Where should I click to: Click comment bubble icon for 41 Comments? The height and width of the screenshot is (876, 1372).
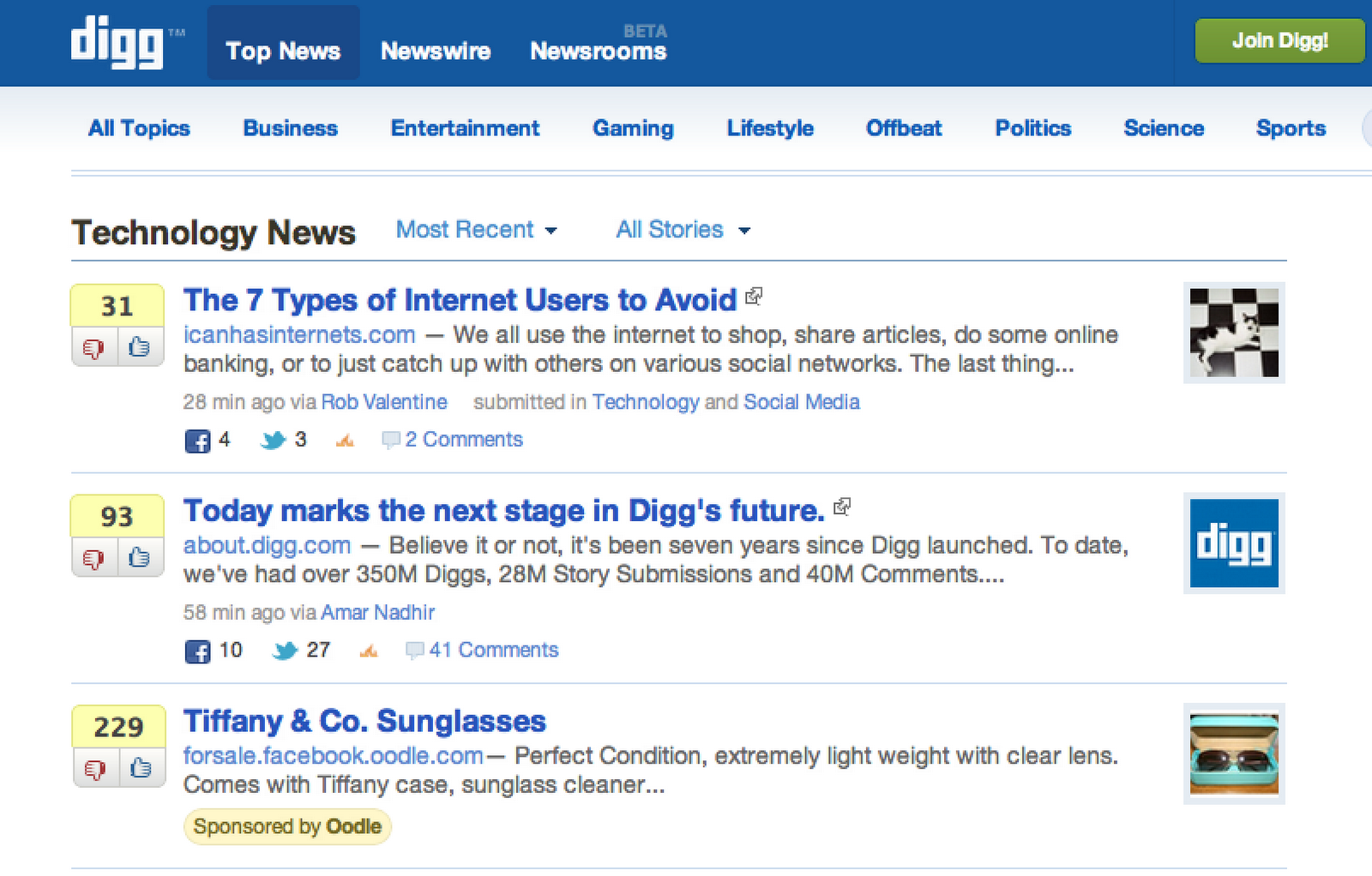(x=414, y=651)
